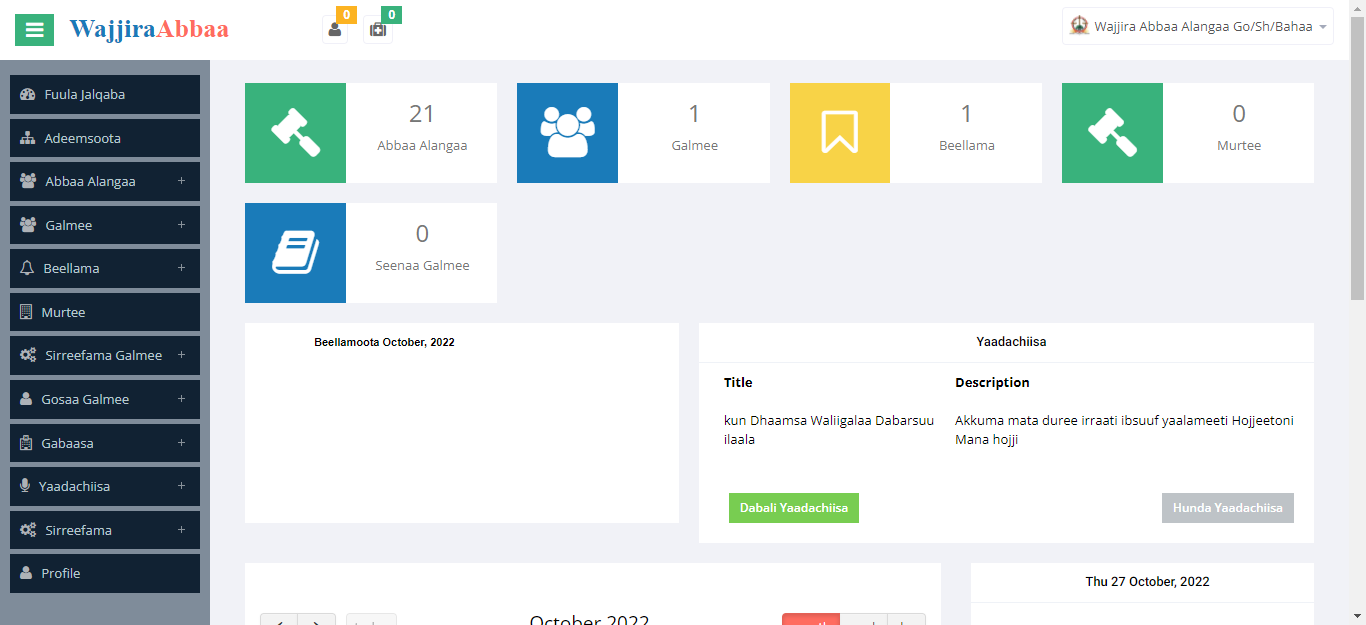
Task: Expand the Abbaa Alangaa sidebar menu
Action: pyautogui.click(x=105, y=182)
